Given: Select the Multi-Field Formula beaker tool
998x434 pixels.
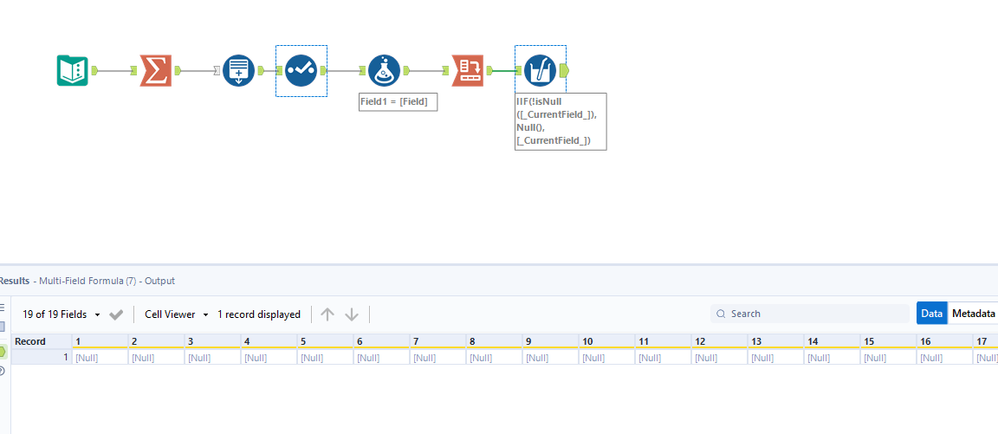Looking at the screenshot, I should tap(540, 71).
